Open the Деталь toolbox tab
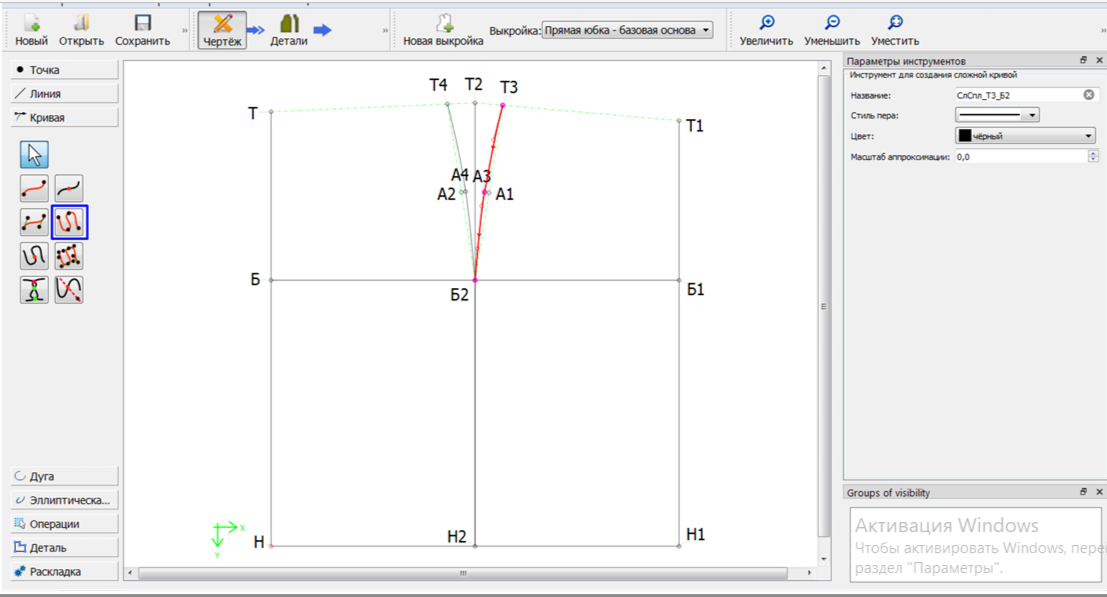 pos(64,548)
